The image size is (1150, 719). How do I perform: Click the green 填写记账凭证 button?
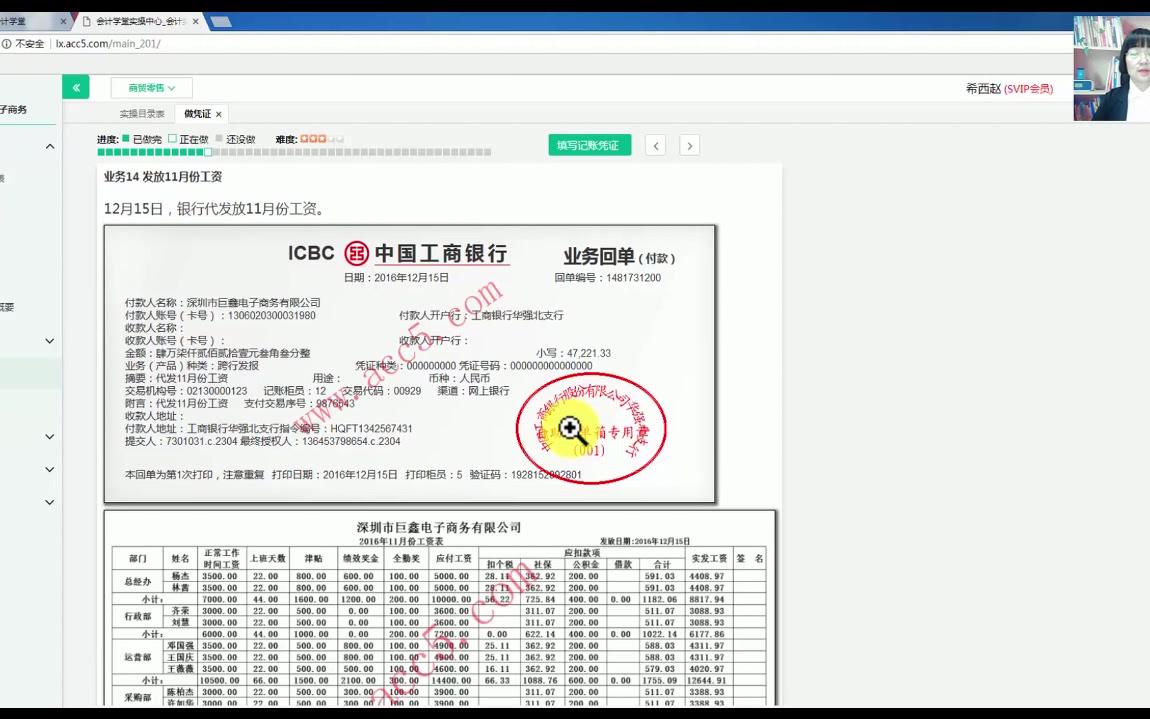coord(589,145)
